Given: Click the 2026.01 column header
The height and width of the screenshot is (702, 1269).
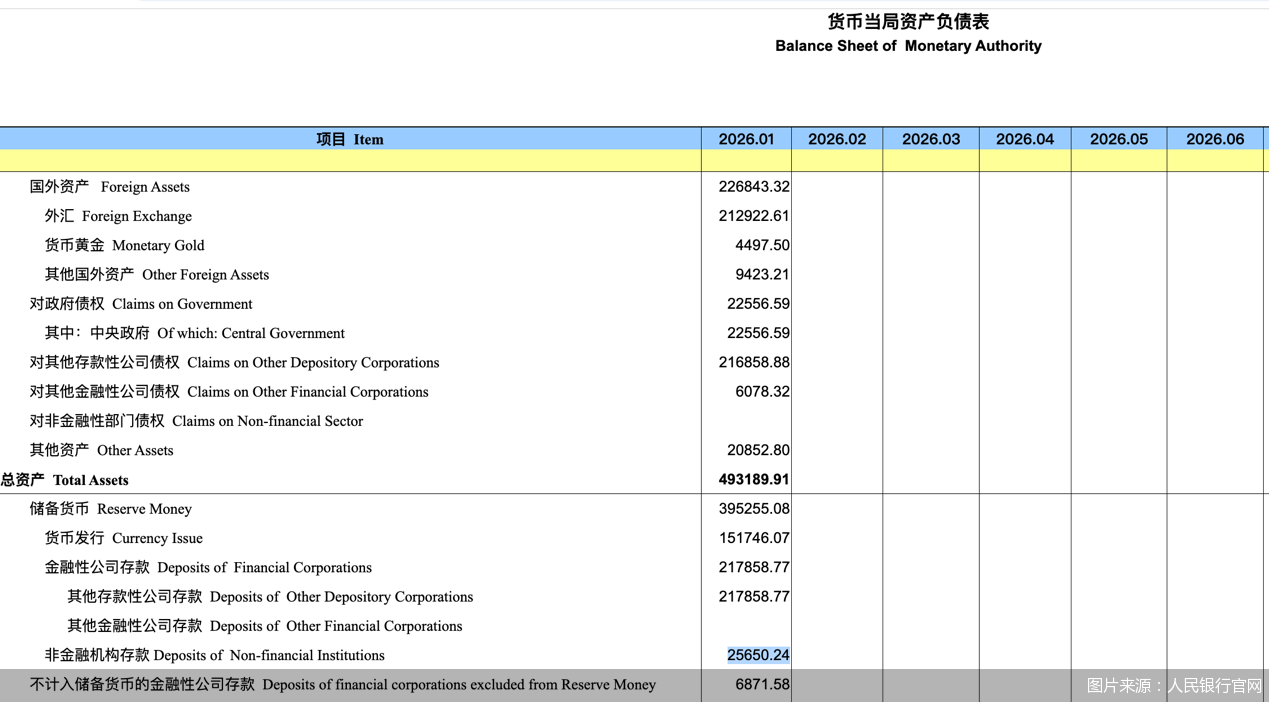Looking at the screenshot, I should [x=746, y=139].
